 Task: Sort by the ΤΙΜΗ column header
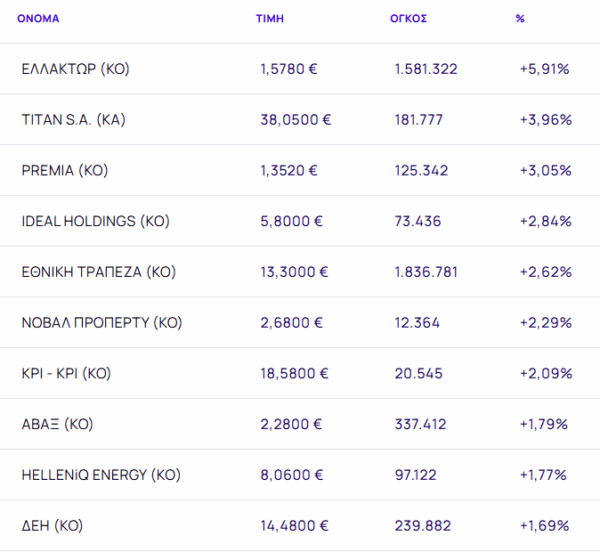pos(269,18)
